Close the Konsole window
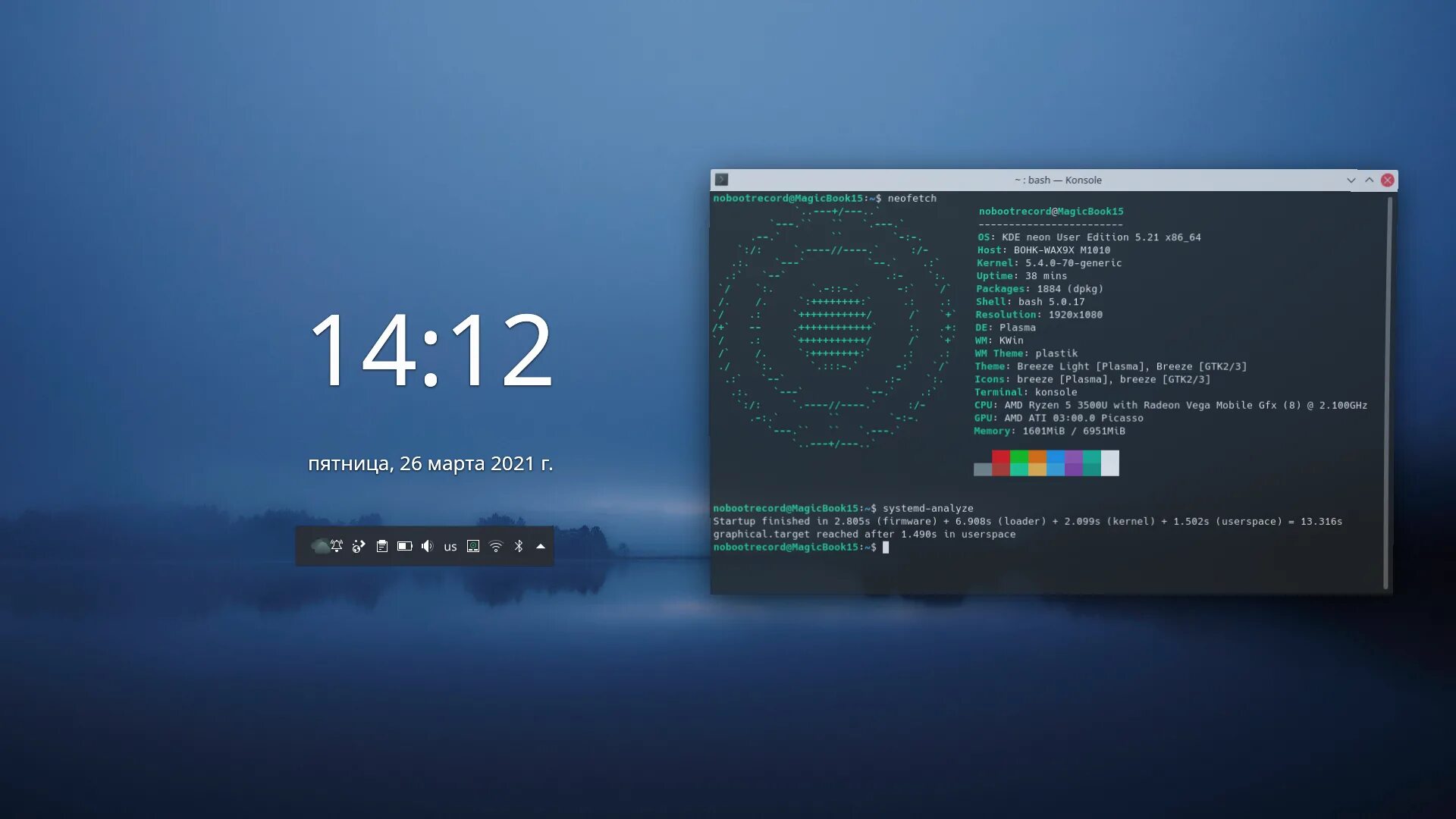This screenshot has width=1456, height=819. tap(1388, 180)
